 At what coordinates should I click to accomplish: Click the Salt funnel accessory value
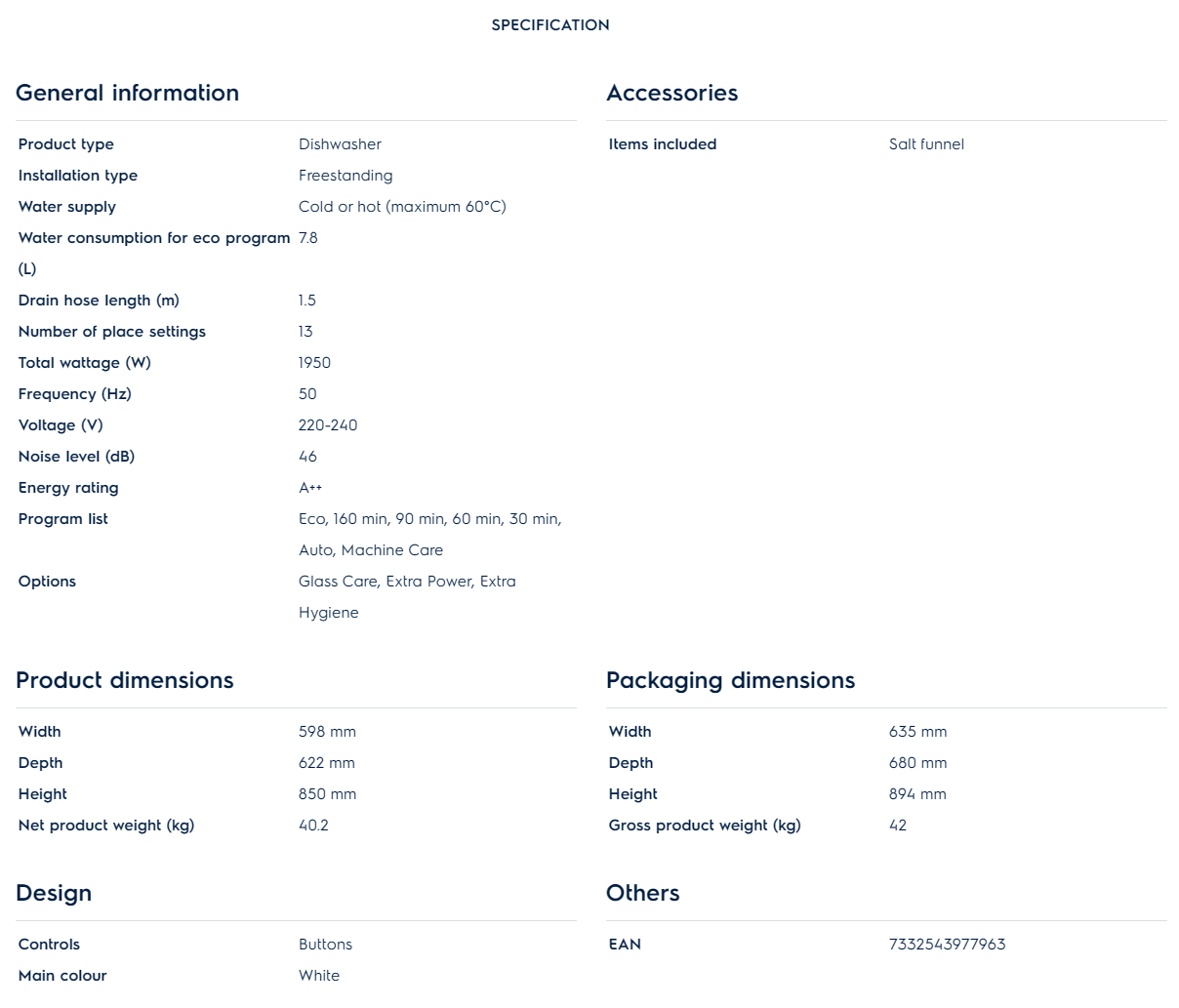926,144
